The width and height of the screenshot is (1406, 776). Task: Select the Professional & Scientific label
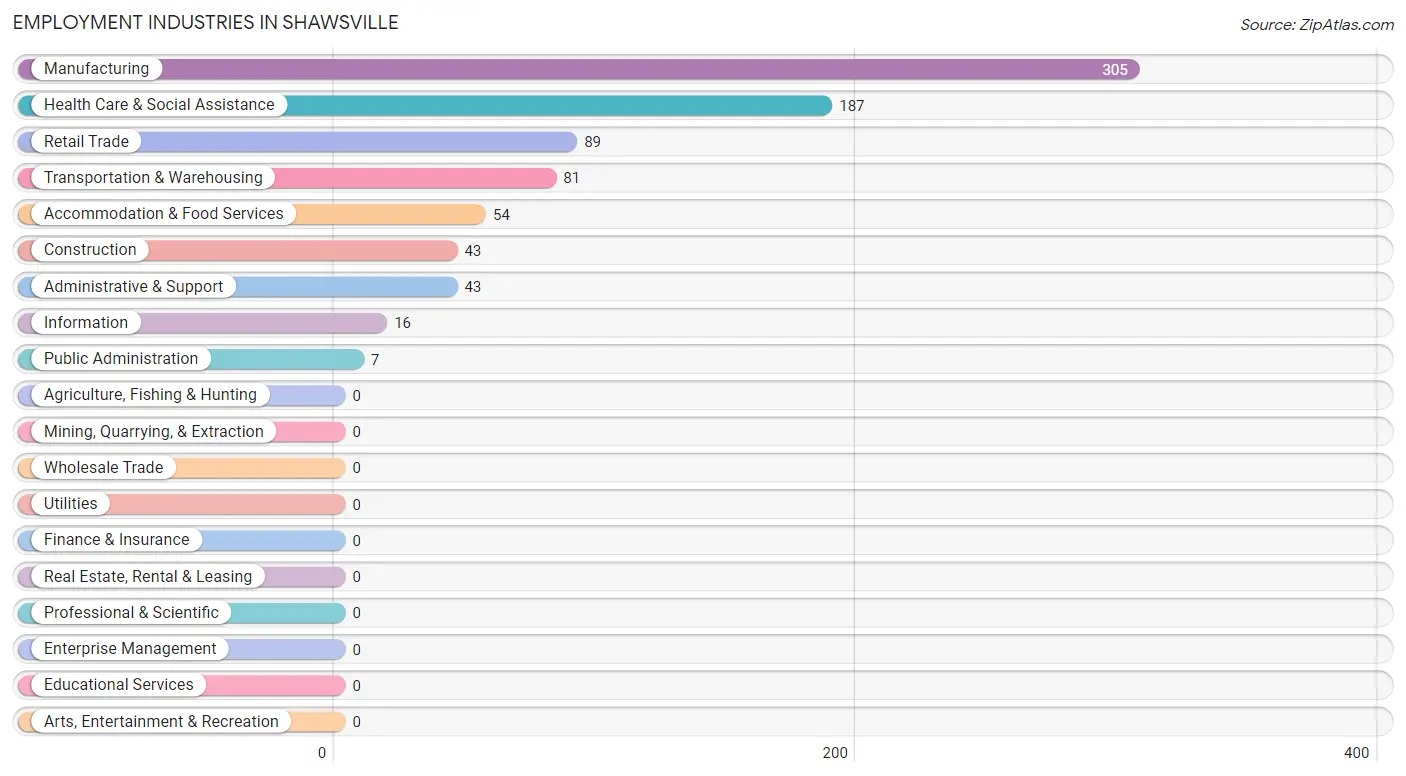131,613
